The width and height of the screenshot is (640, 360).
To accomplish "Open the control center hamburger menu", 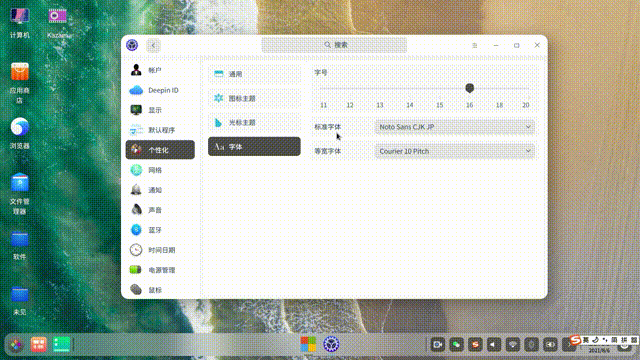I will (475, 45).
